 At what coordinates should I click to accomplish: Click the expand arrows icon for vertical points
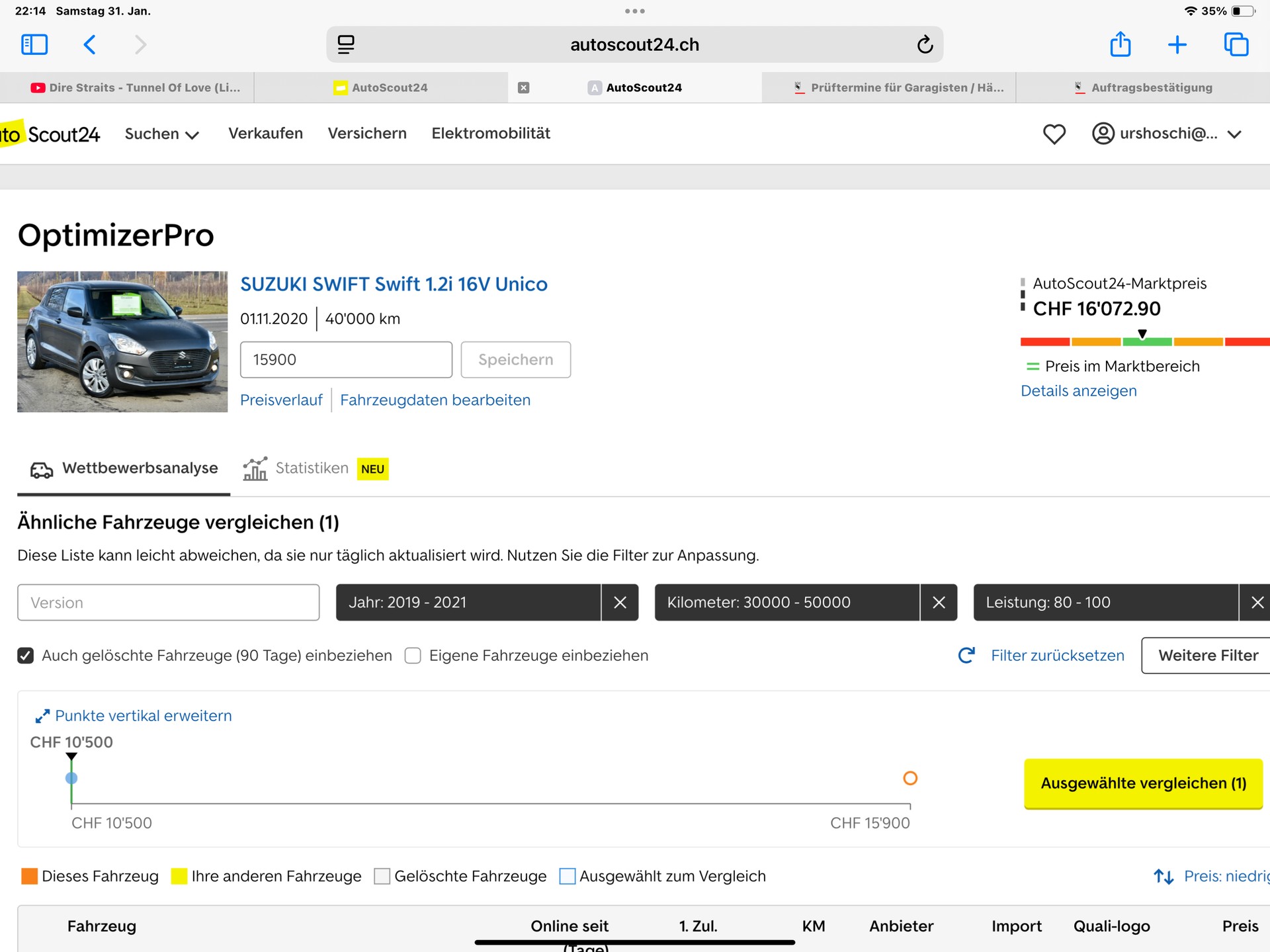[42, 716]
